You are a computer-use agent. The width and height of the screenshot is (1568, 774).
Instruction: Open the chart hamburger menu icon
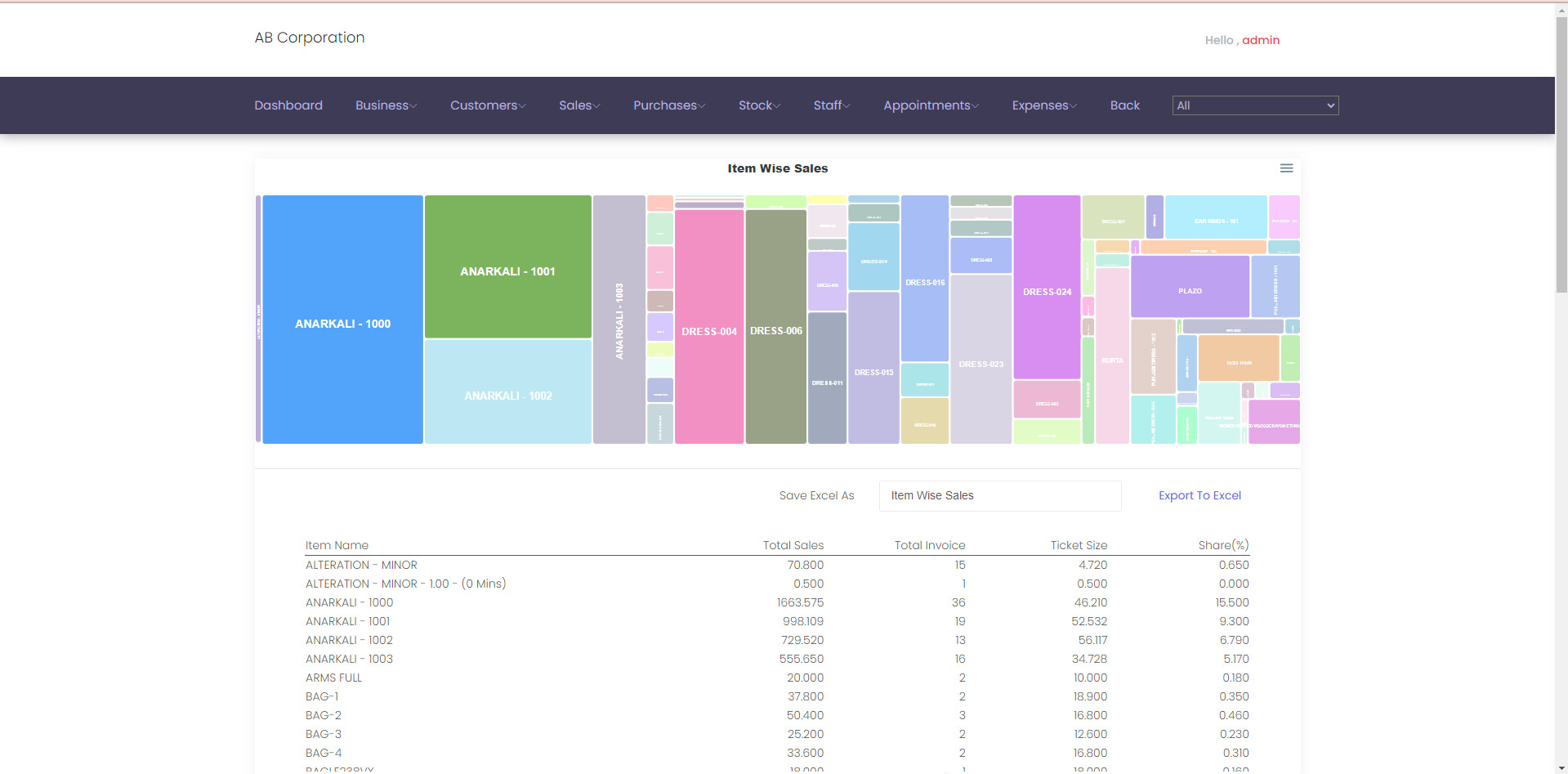tap(1286, 168)
